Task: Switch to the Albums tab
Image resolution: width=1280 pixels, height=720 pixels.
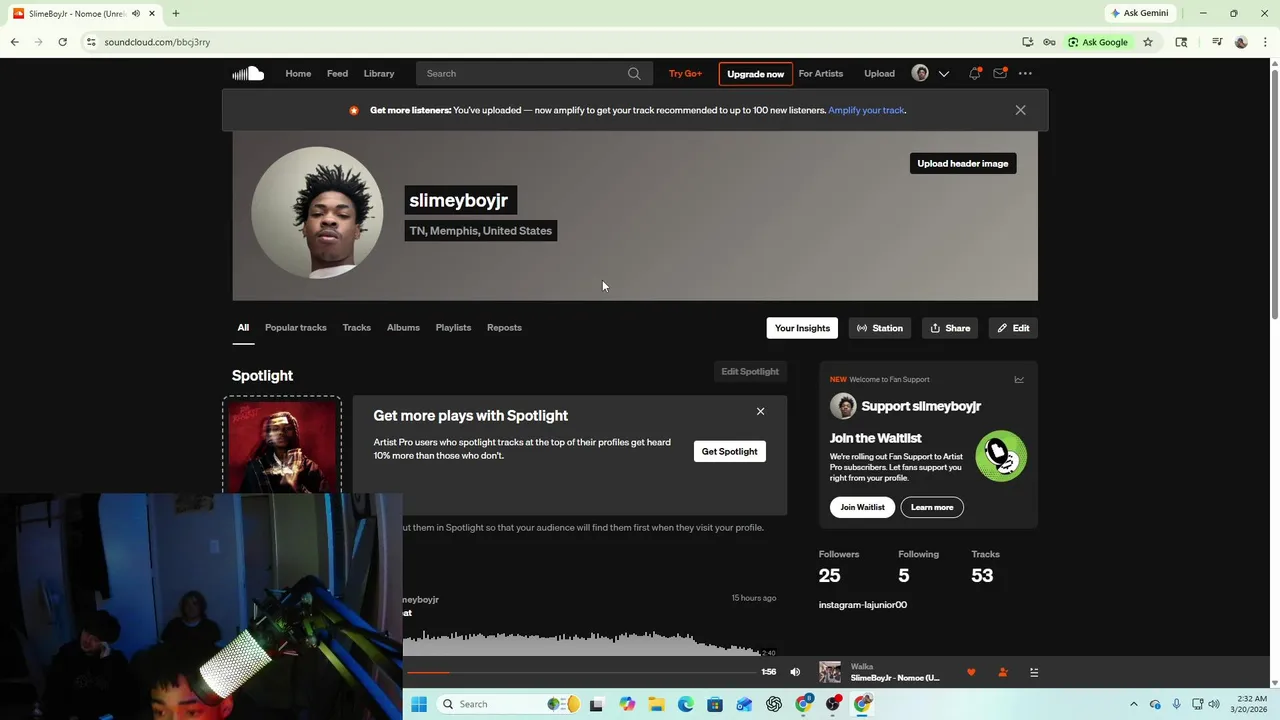Action: pos(403,327)
